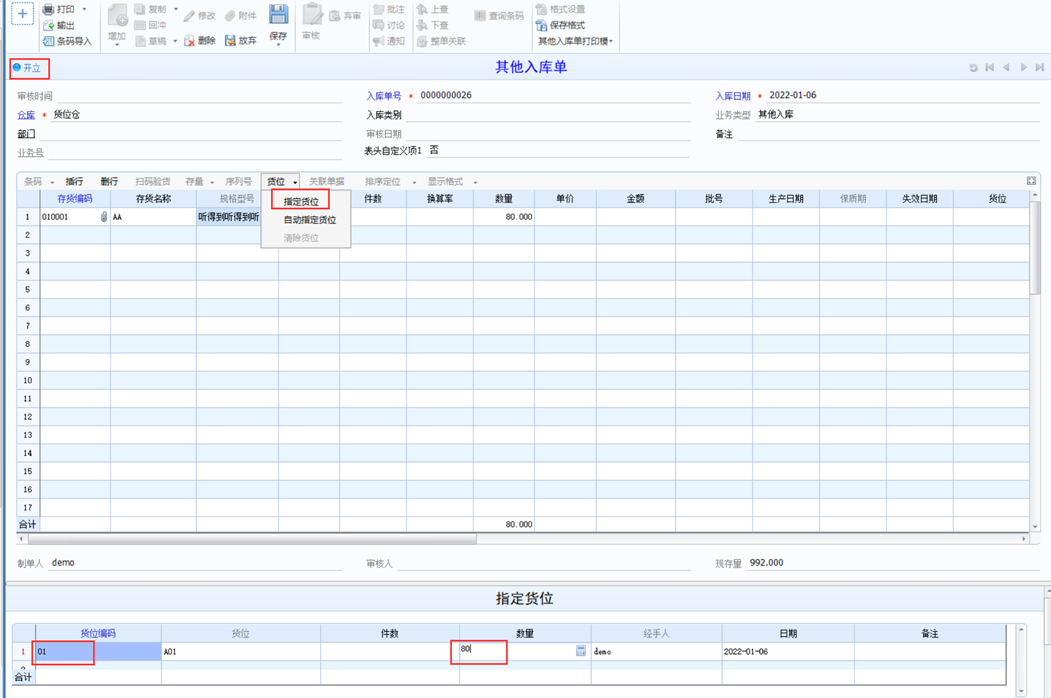Click the 批注 annotation icon
Image resolution: width=1051 pixels, height=698 pixels.
tap(379, 9)
